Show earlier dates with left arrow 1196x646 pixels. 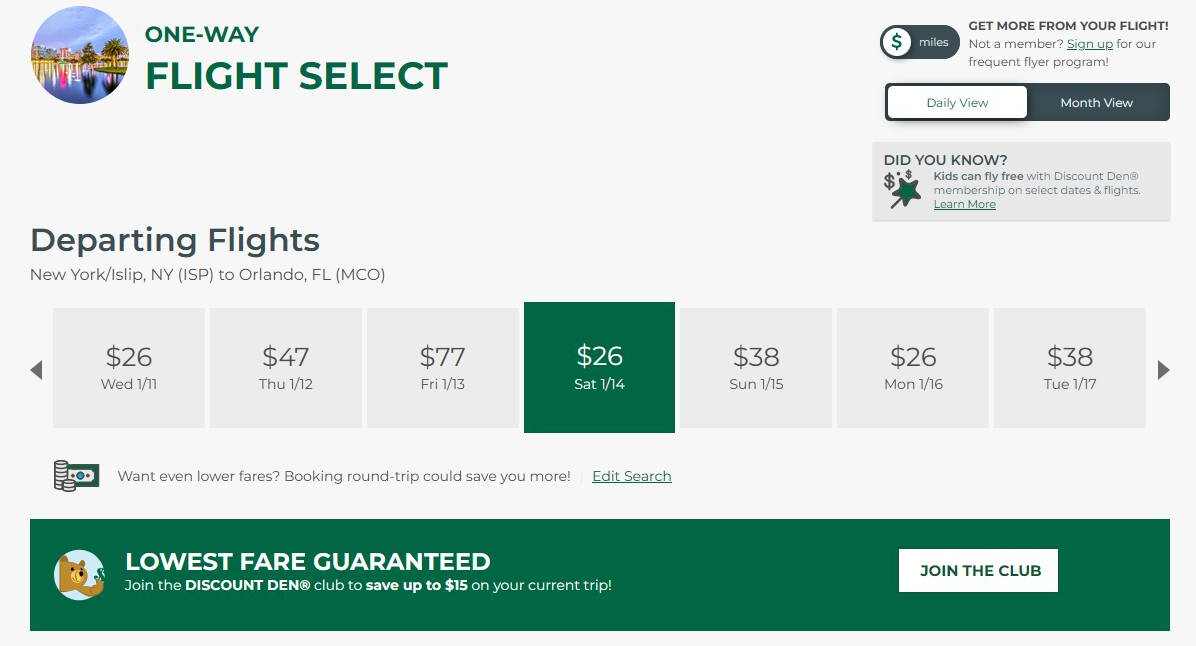coord(37,370)
